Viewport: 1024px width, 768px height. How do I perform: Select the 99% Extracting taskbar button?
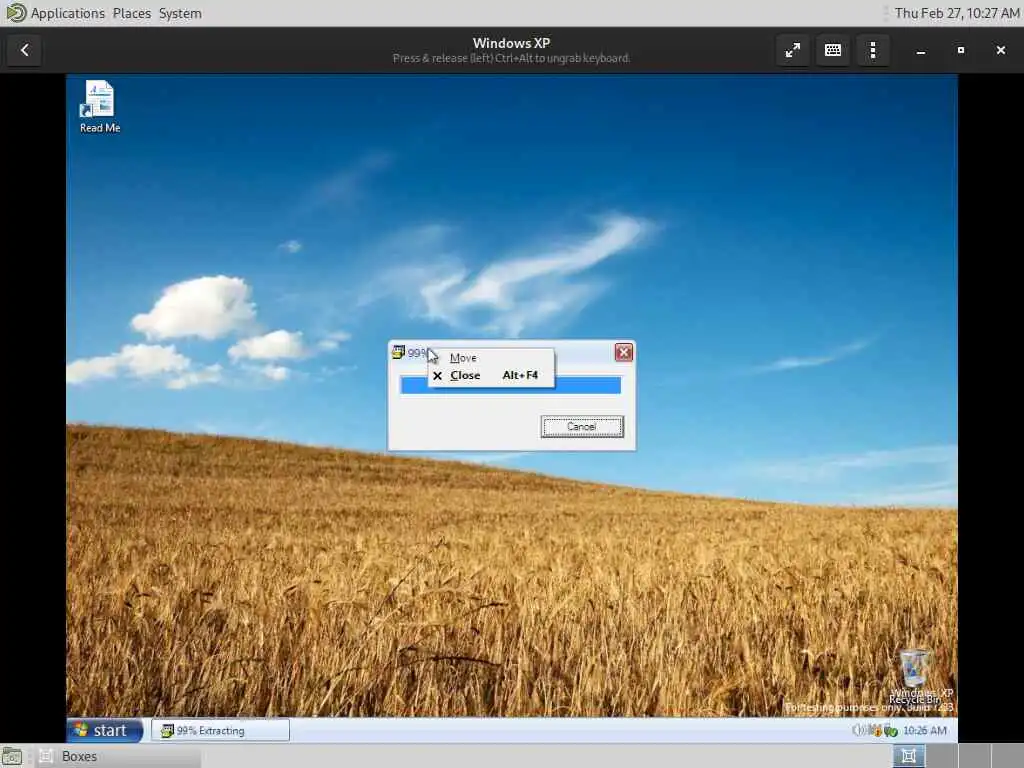coord(220,730)
